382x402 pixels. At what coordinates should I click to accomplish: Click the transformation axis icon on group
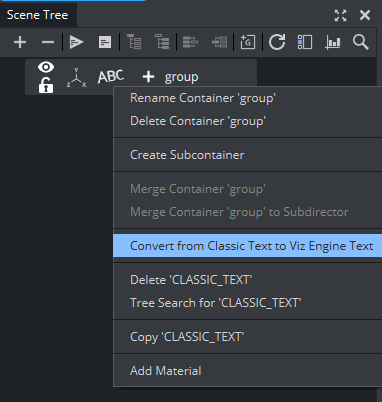pyautogui.click(x=76, y=78)
